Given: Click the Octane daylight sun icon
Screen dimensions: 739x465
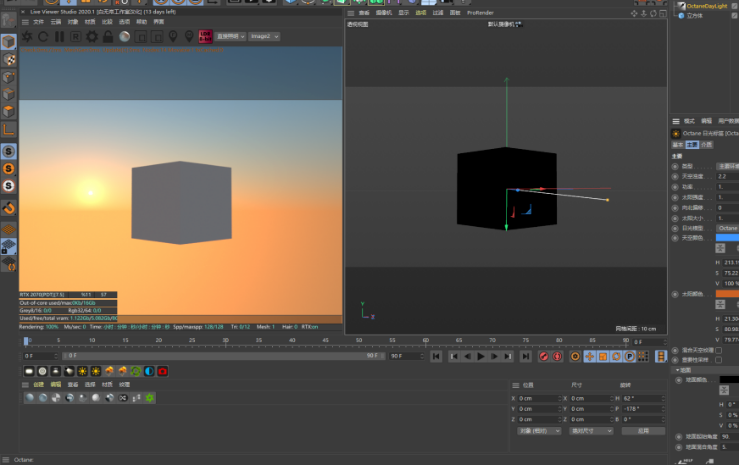Looking at the screenshot, I should [83, 371].
